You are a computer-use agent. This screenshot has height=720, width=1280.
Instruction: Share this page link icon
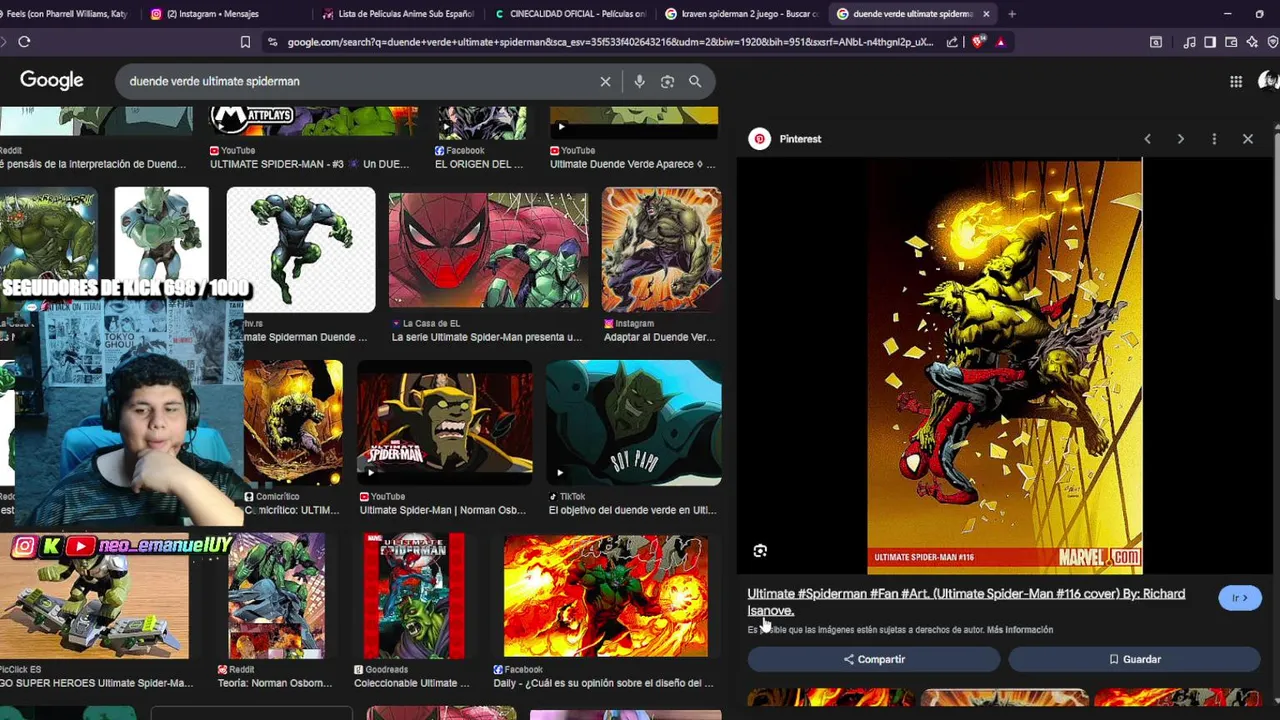(x=952, y=42)
